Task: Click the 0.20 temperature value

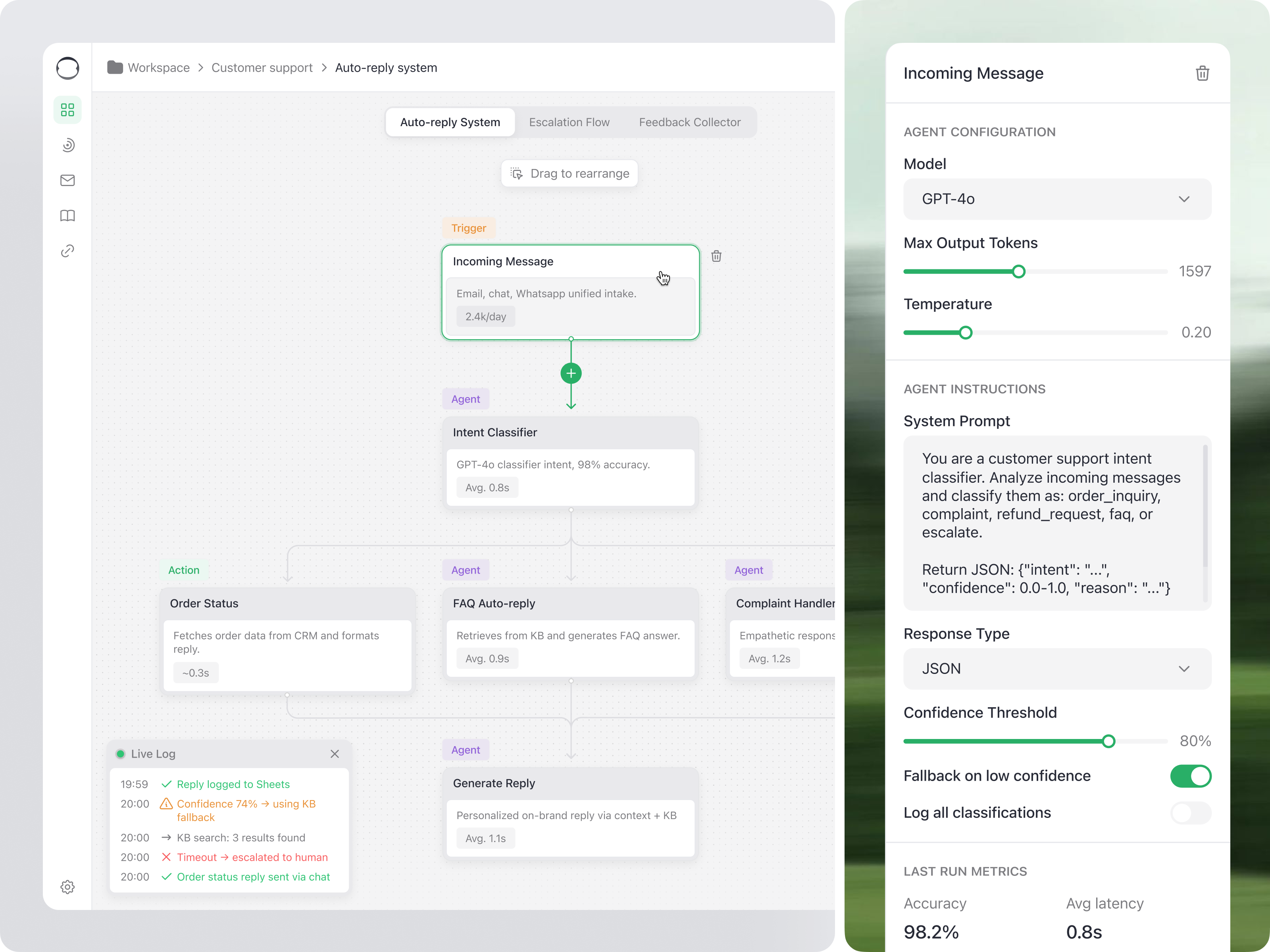Action: [x=1196, y=333]
